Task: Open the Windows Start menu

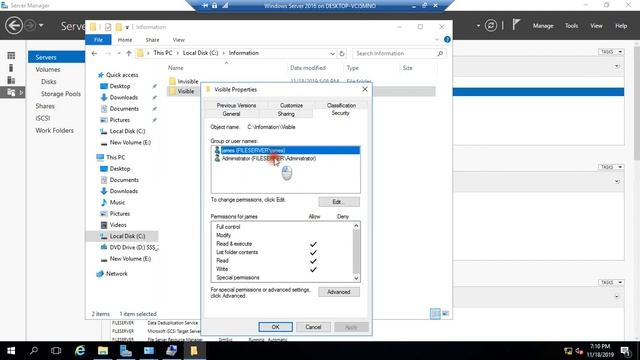Action: click(x=11, y=351)
